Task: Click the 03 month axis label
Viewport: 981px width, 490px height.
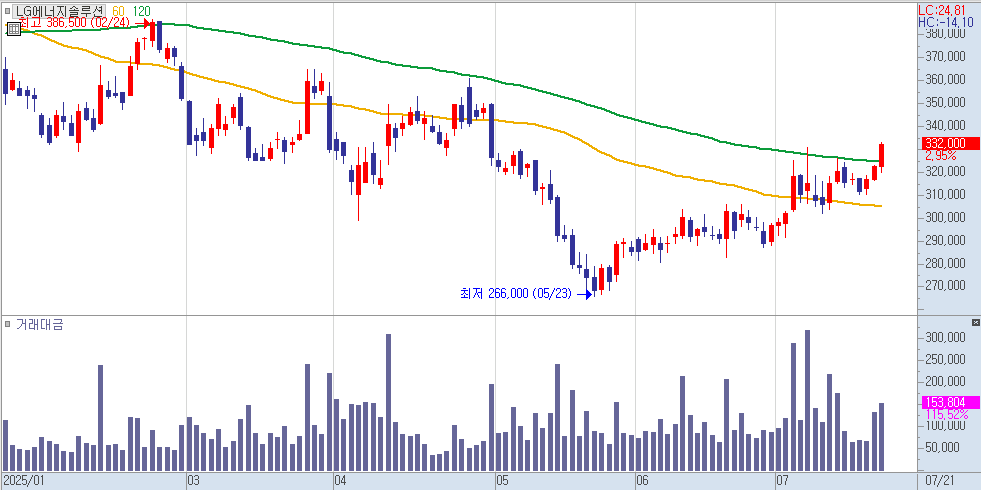Action: (193, 481)
